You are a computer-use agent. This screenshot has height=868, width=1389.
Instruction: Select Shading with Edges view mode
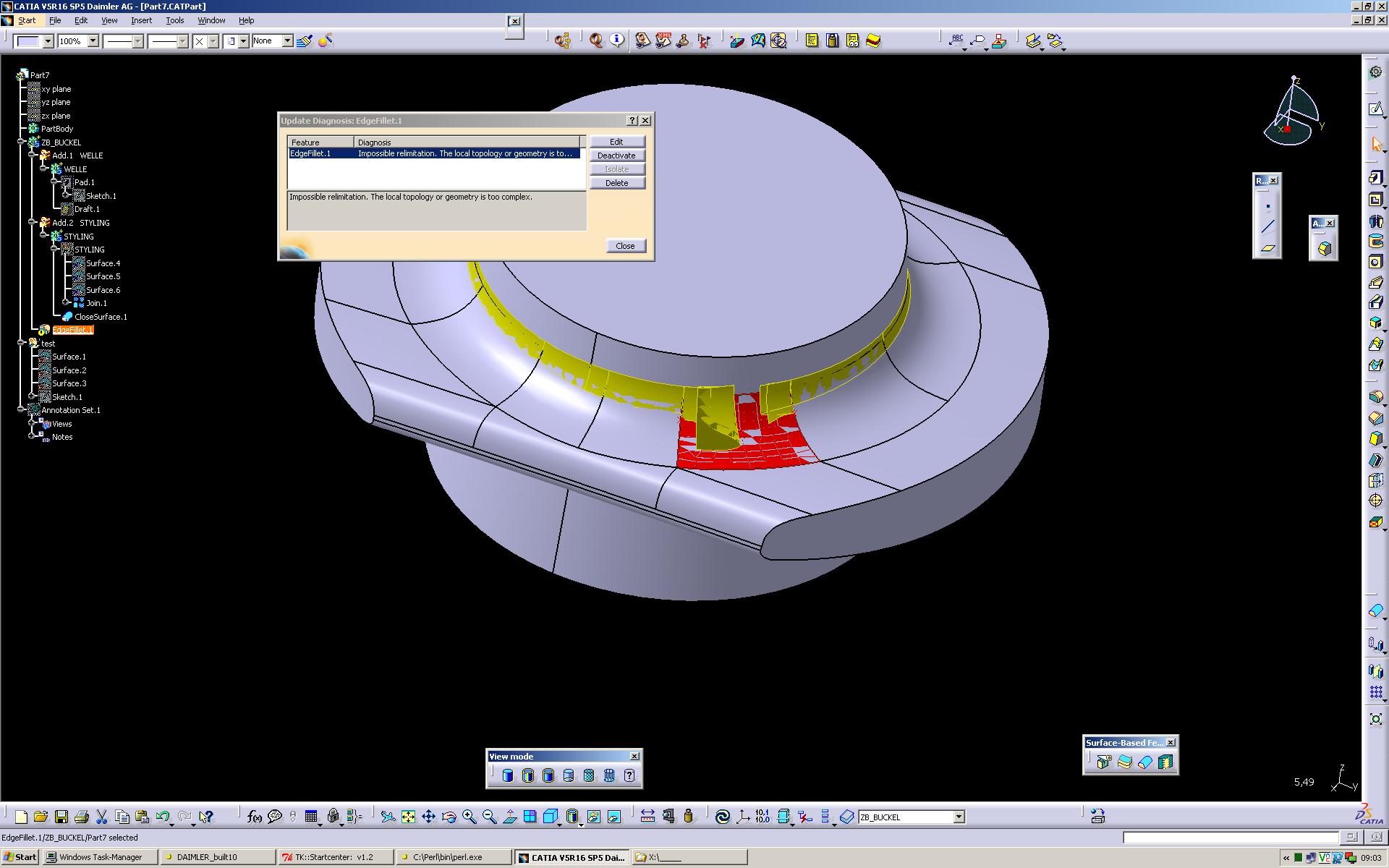point(527,775)
